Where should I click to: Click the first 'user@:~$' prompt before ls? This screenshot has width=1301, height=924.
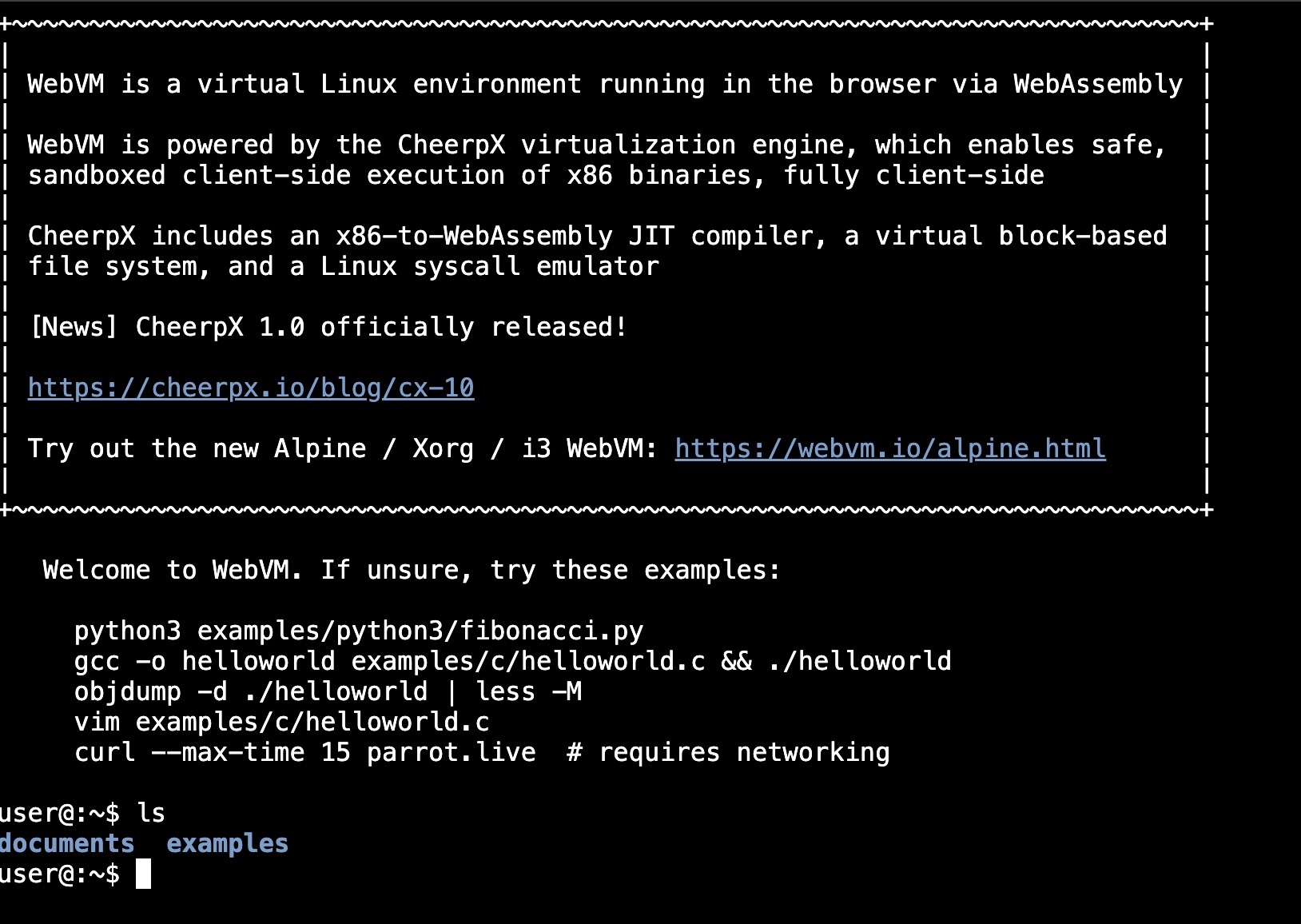pos(60,814)
